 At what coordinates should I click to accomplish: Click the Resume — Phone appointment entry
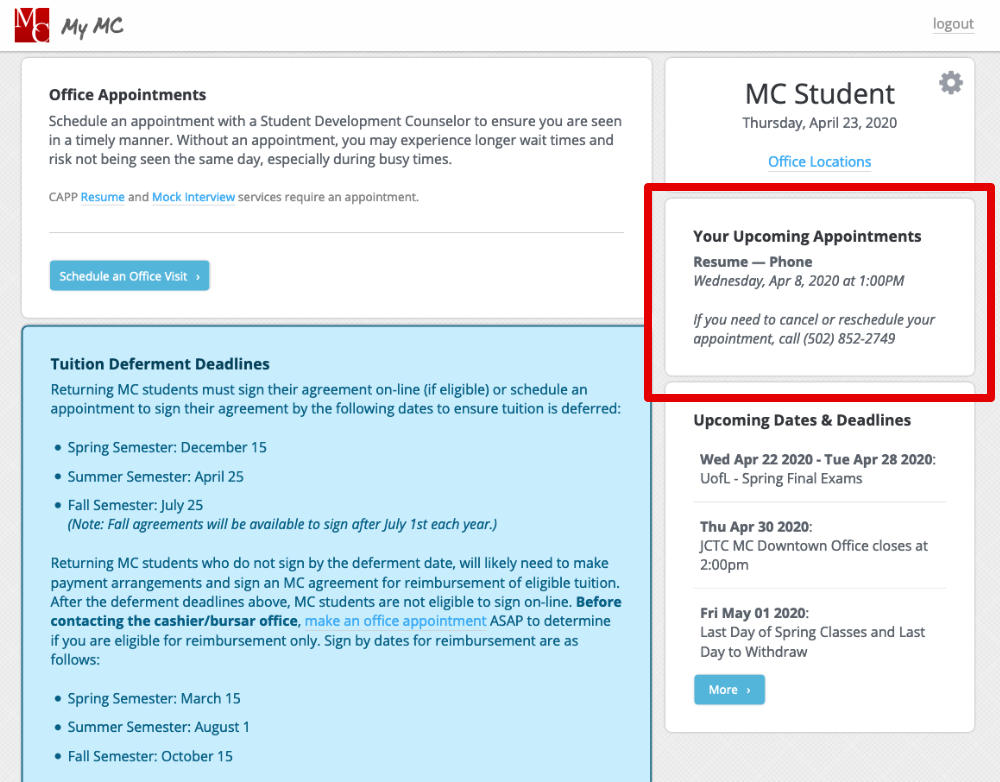coord(752,262)
